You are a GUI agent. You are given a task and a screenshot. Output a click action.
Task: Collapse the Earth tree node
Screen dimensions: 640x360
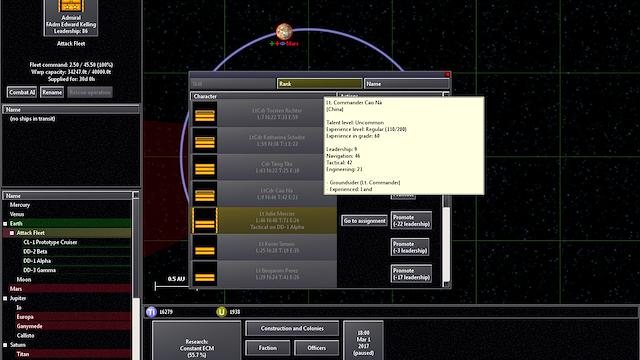(5, 224)
